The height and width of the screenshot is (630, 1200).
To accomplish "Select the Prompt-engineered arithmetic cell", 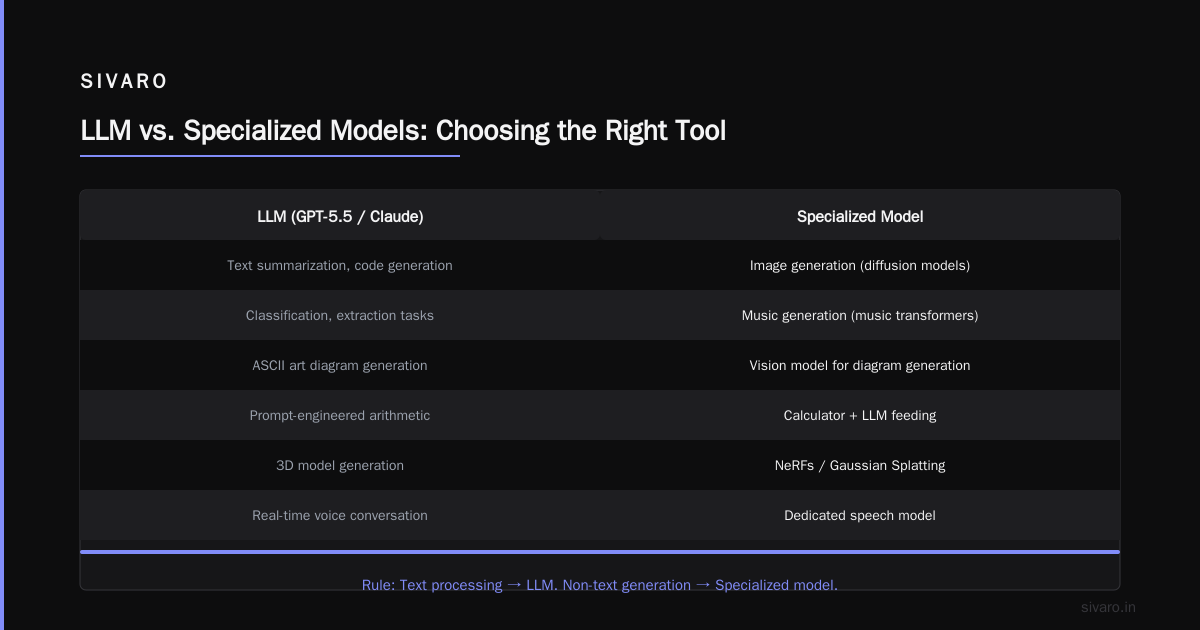I will [340, 415].
